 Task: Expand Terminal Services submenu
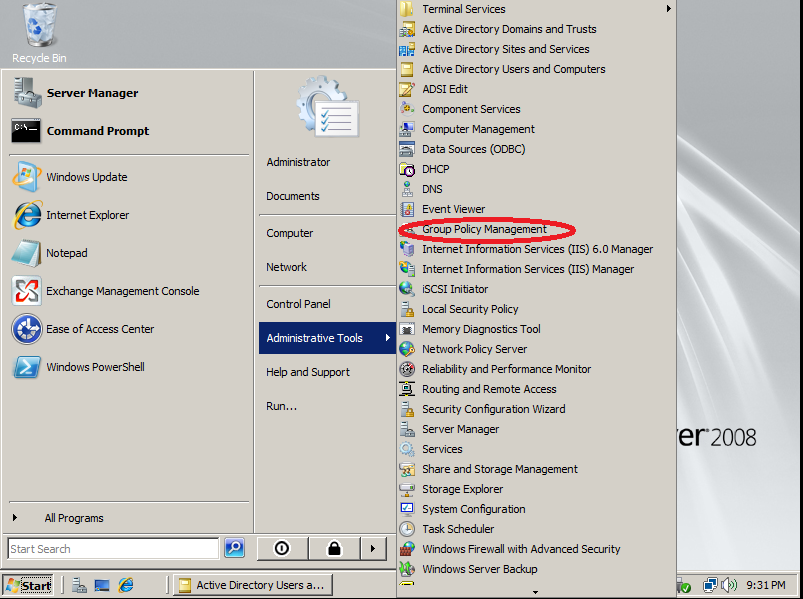[536, 9]
